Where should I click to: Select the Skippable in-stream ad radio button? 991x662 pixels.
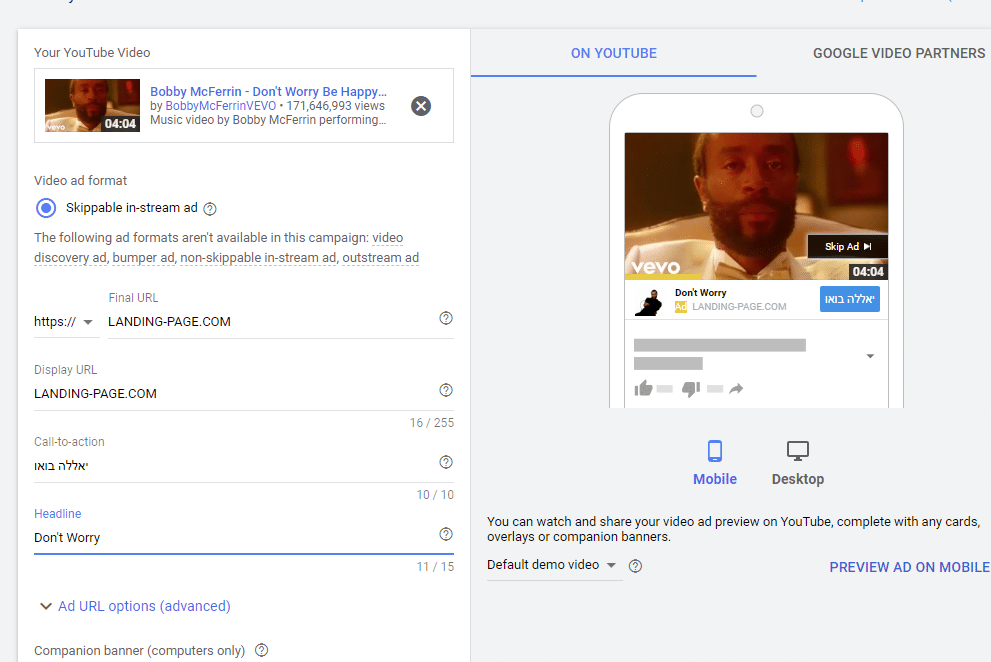click(46, 208)
